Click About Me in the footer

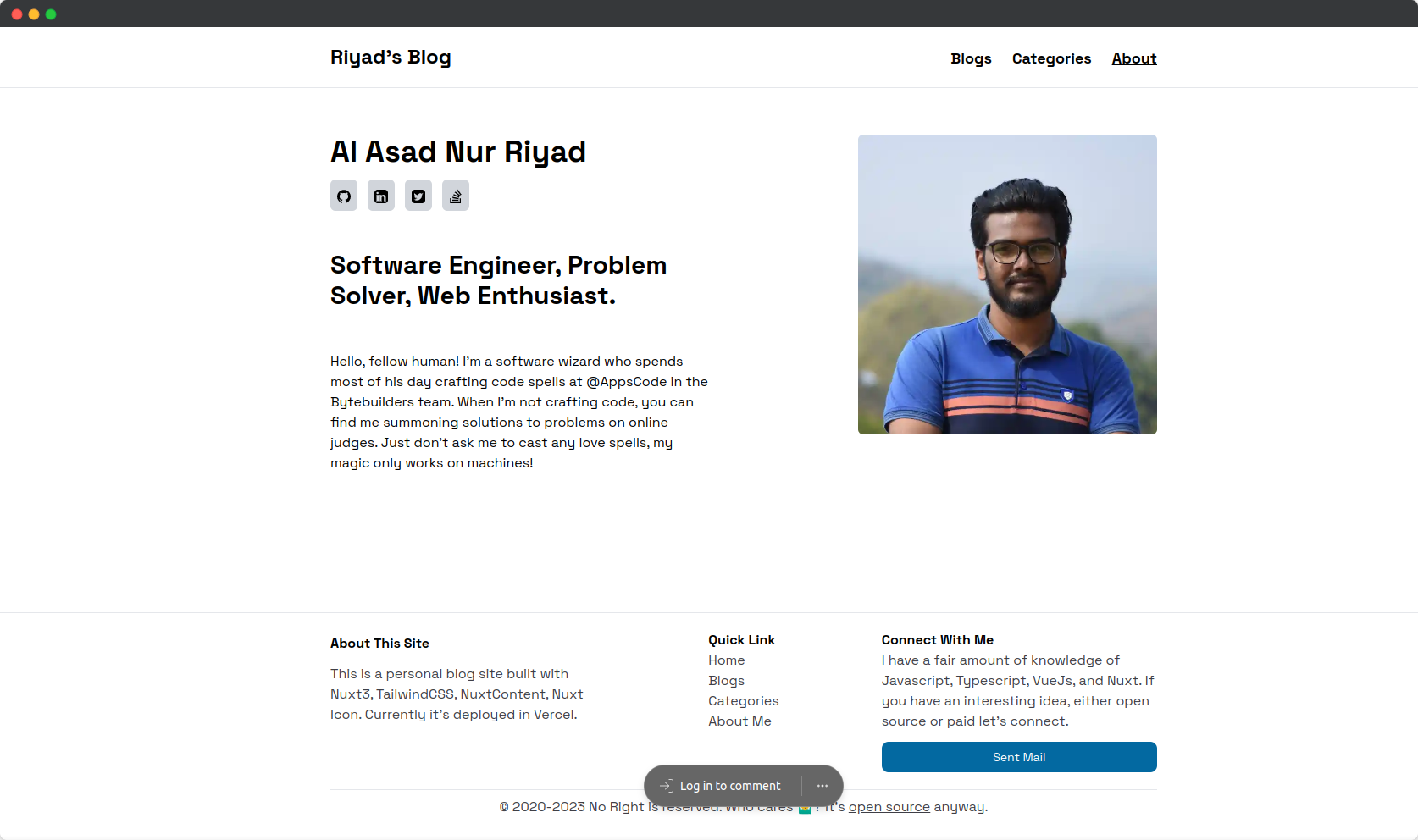coord(739,721)
